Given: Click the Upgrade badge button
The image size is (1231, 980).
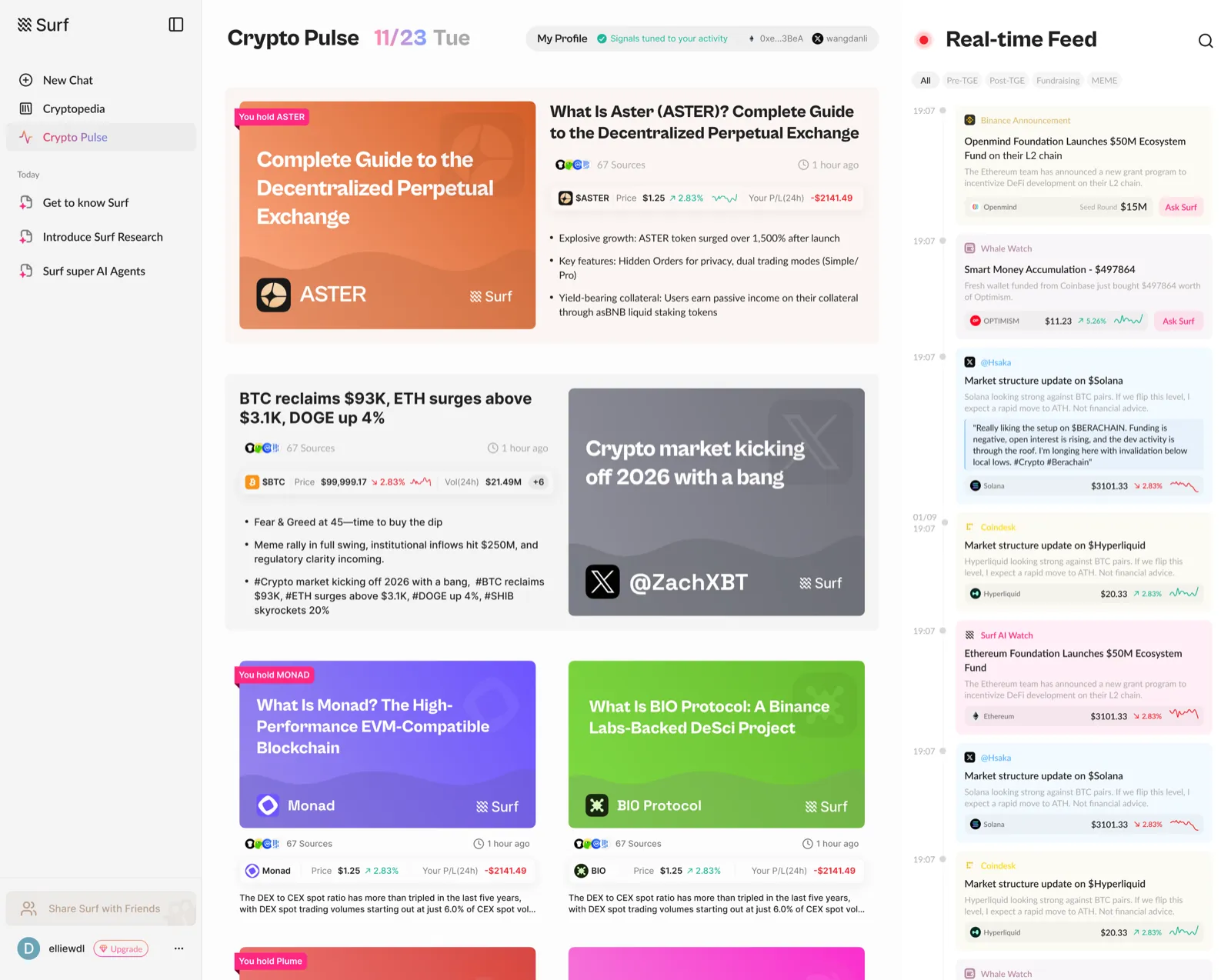Looking at the screenshot, I should click(x=121, y=948).
